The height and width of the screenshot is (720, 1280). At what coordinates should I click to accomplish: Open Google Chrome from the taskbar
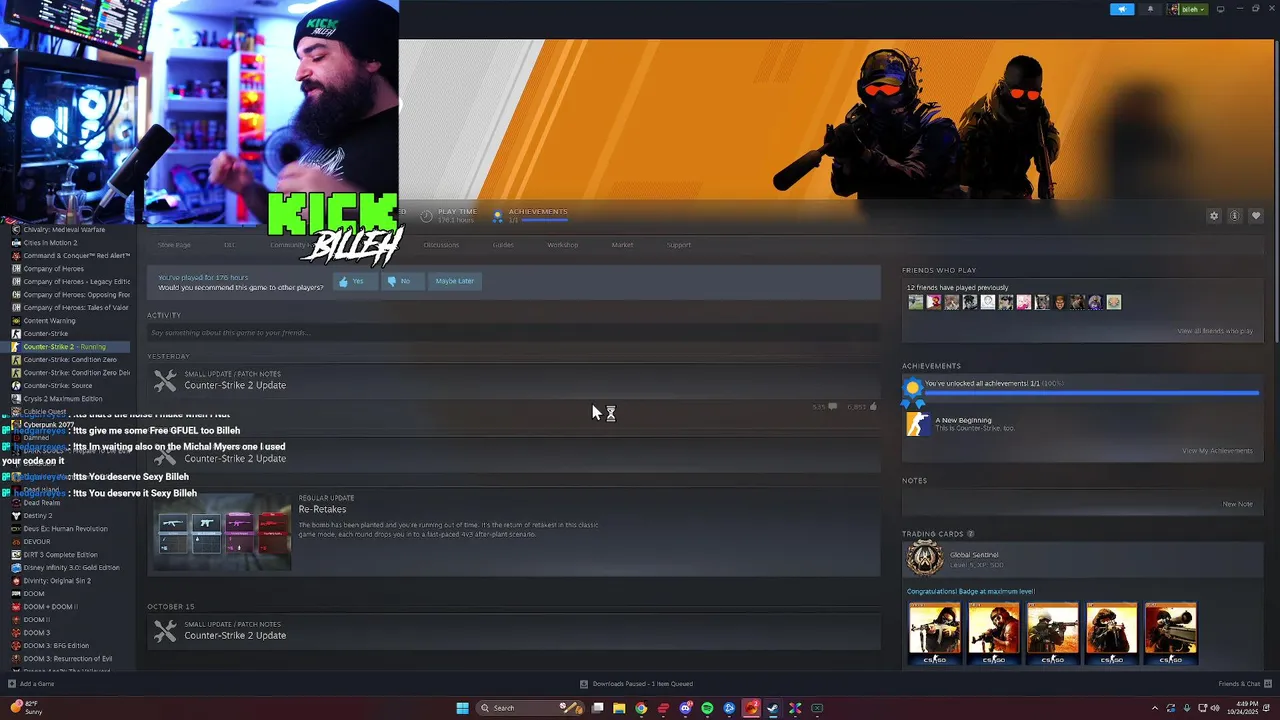pos(641,708)
